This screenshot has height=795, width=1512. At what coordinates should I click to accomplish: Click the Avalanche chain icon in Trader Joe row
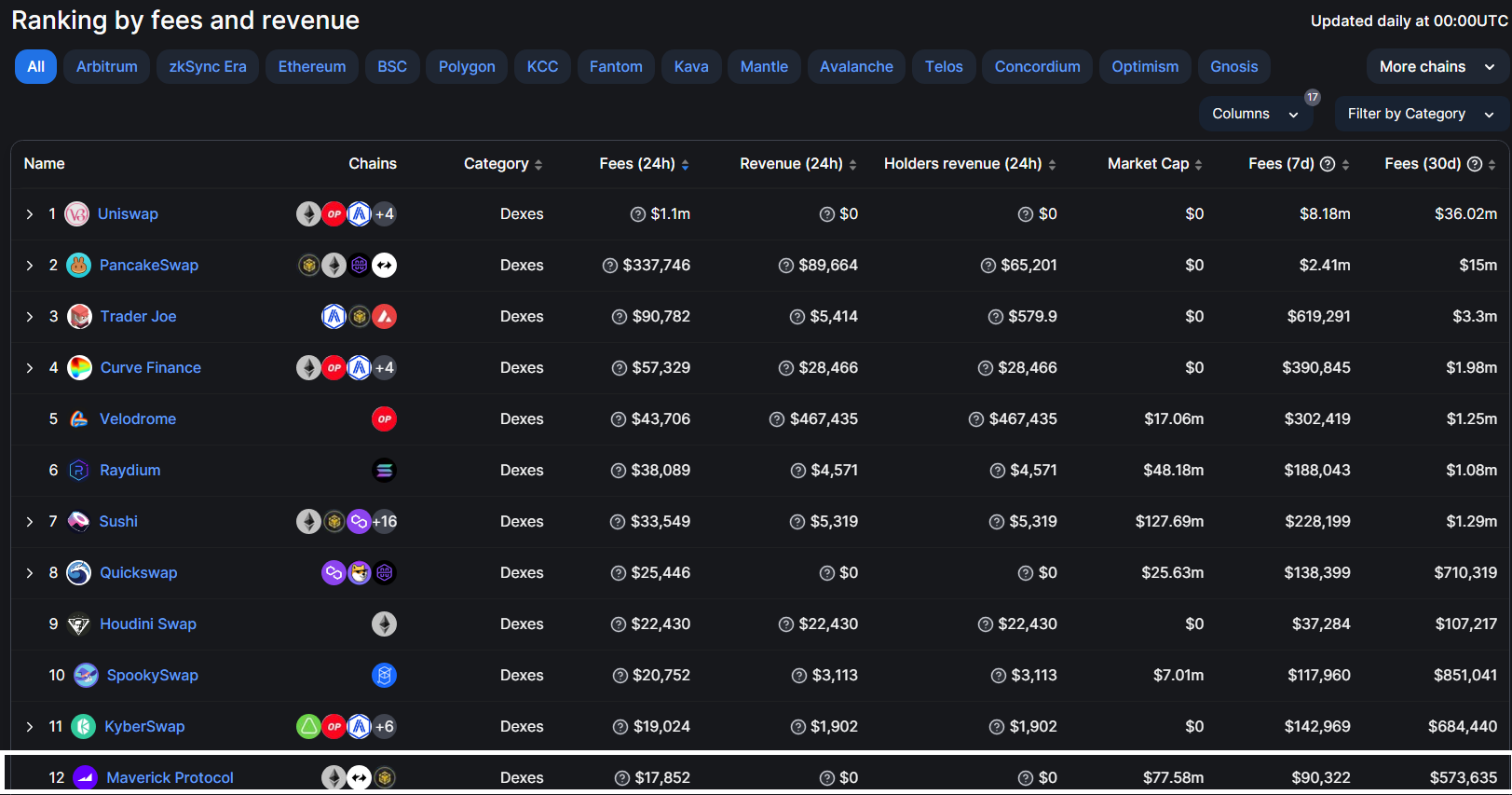pyautogui.click(x=384, y=317)
